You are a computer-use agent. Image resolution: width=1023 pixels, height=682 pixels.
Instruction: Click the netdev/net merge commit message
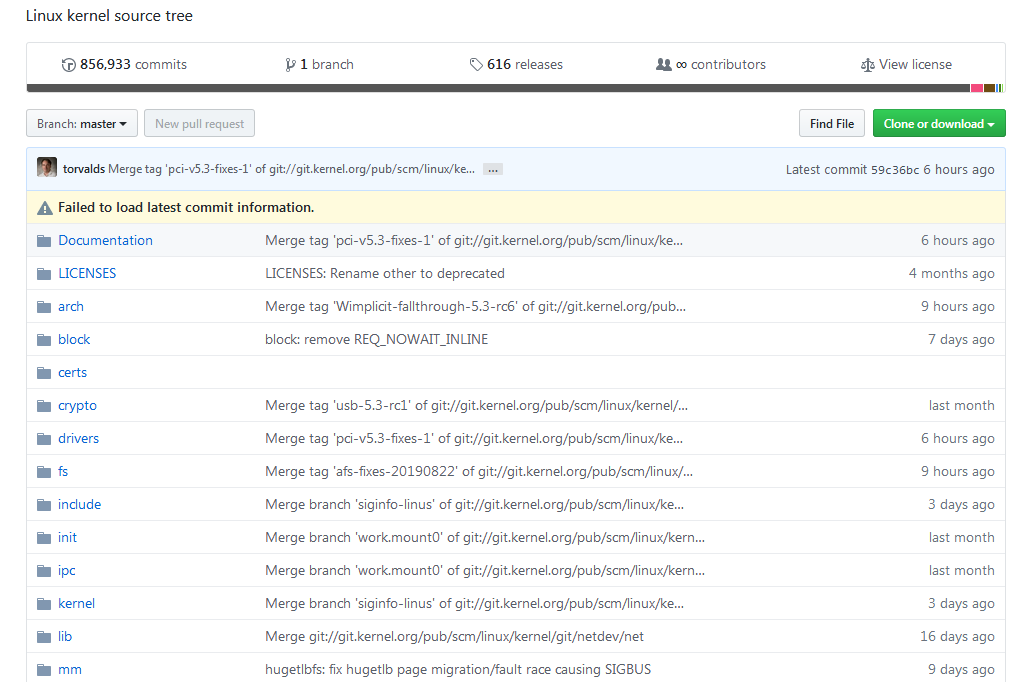(454, 636)
